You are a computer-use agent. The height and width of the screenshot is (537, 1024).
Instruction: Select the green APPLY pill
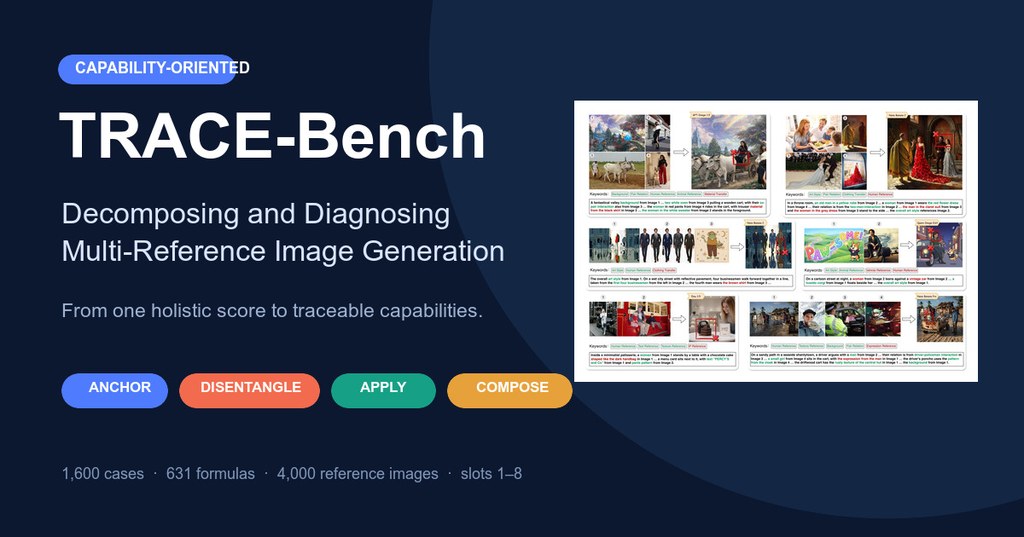(383, 390)
